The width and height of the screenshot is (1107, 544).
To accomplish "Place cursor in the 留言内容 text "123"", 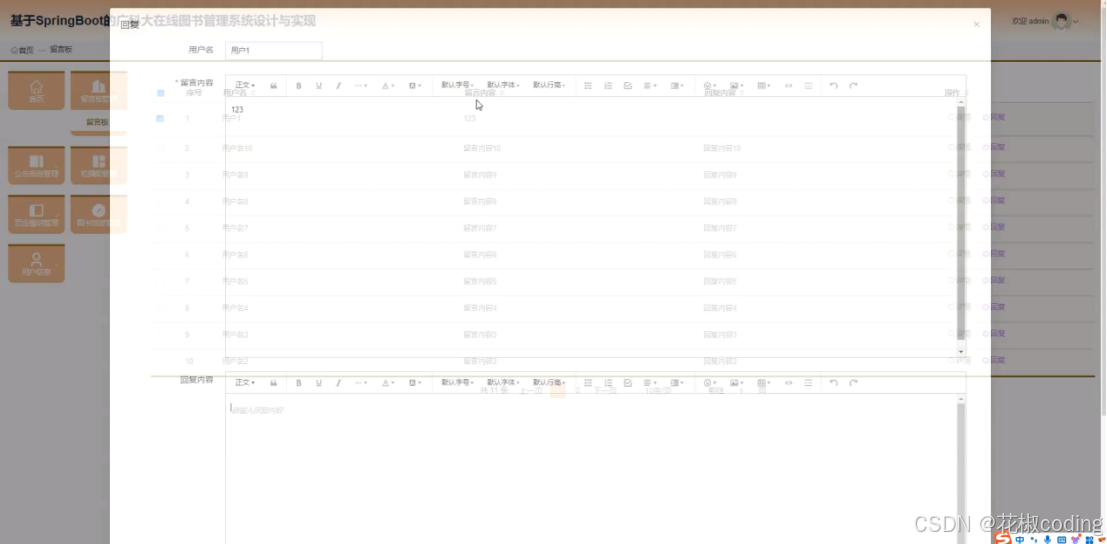I will click(x=237, y=109).
